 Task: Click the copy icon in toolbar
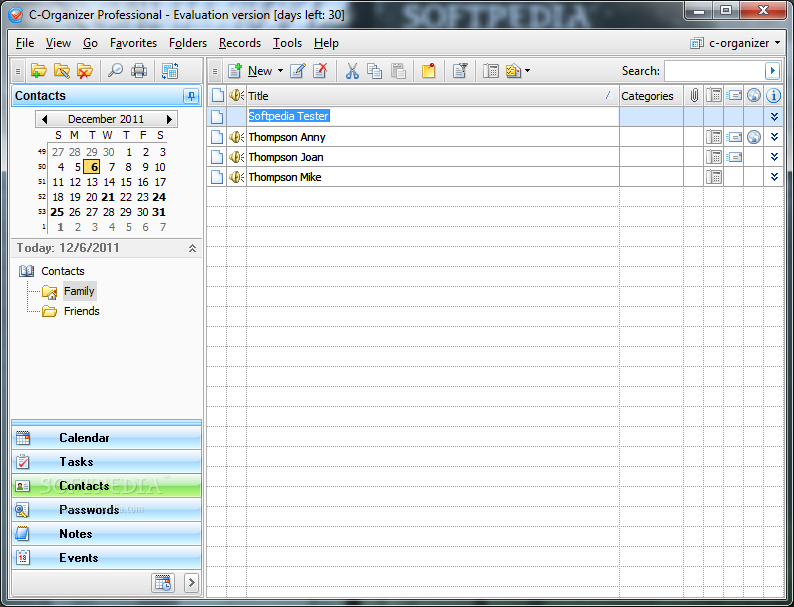click(x=375, y=71)
